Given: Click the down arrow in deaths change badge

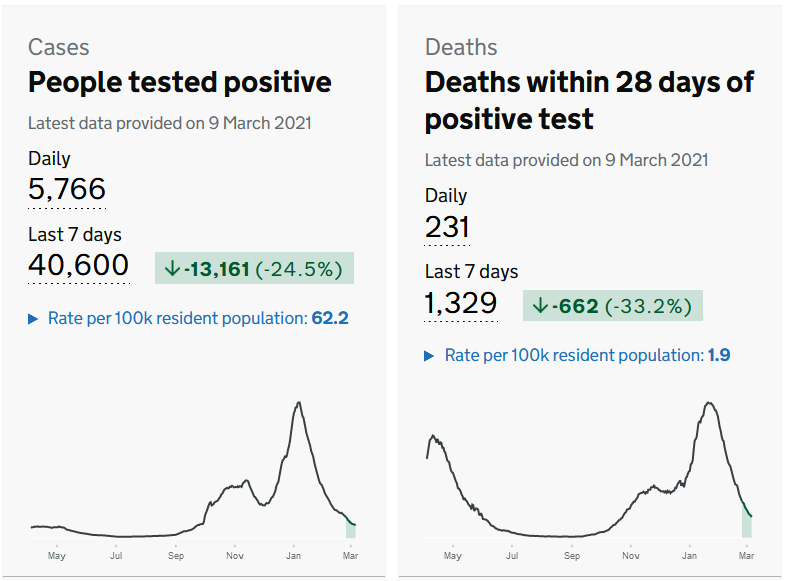Looking at the screenshot, I should [x=540, y=306].
